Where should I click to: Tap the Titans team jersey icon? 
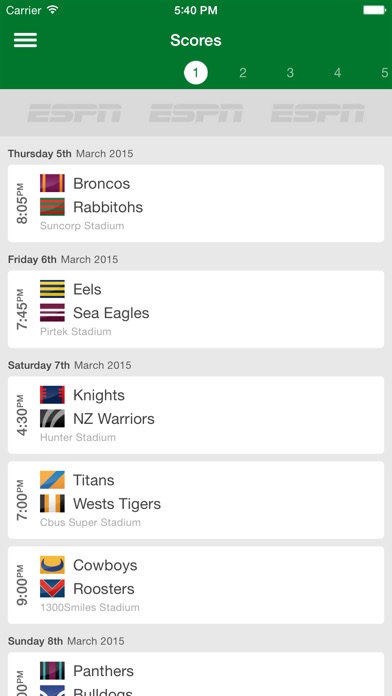tap(52, 480)
